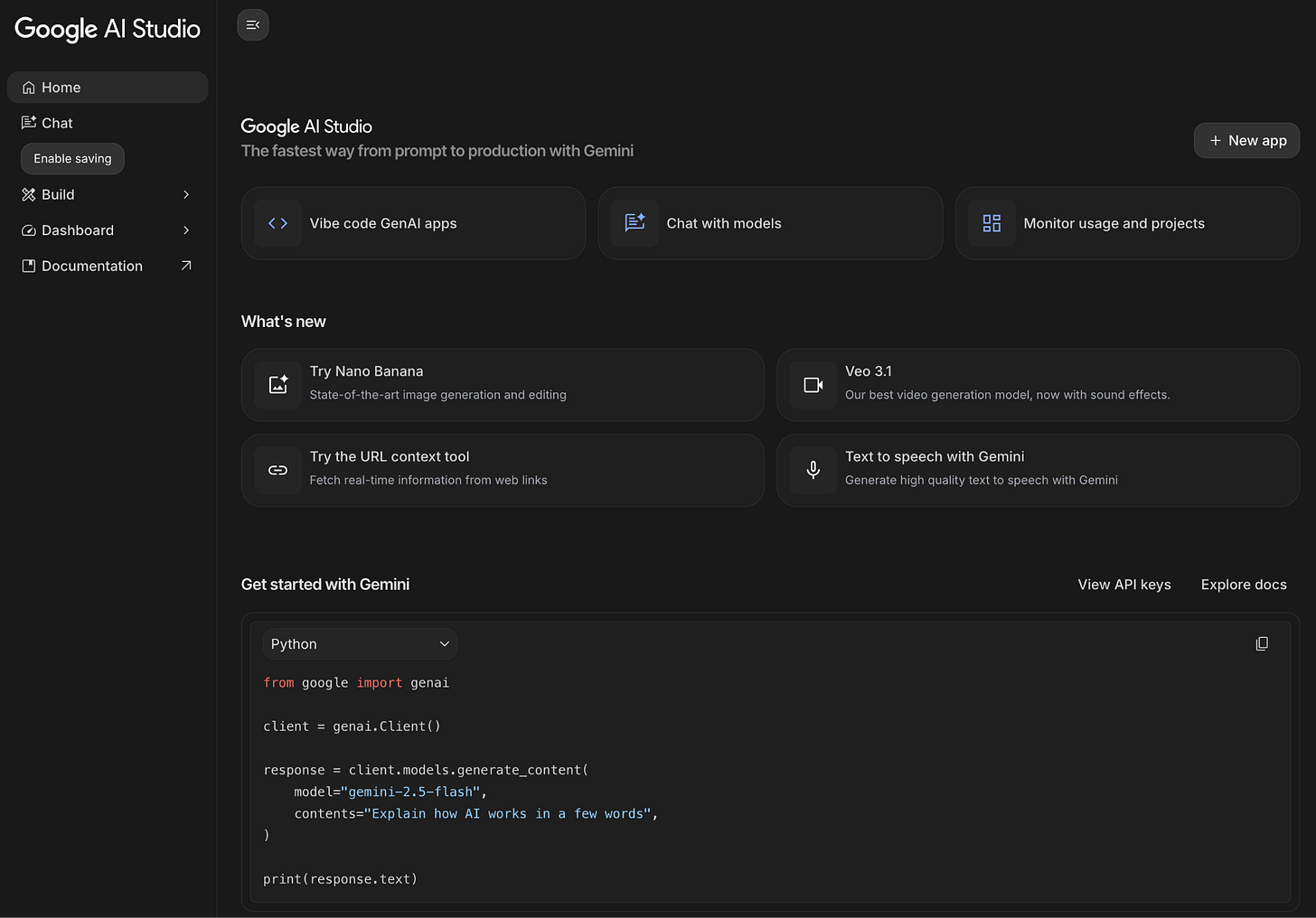Open the Documentation menu item
Viewport: 1316px width, 918px height.
coord(108,266)
